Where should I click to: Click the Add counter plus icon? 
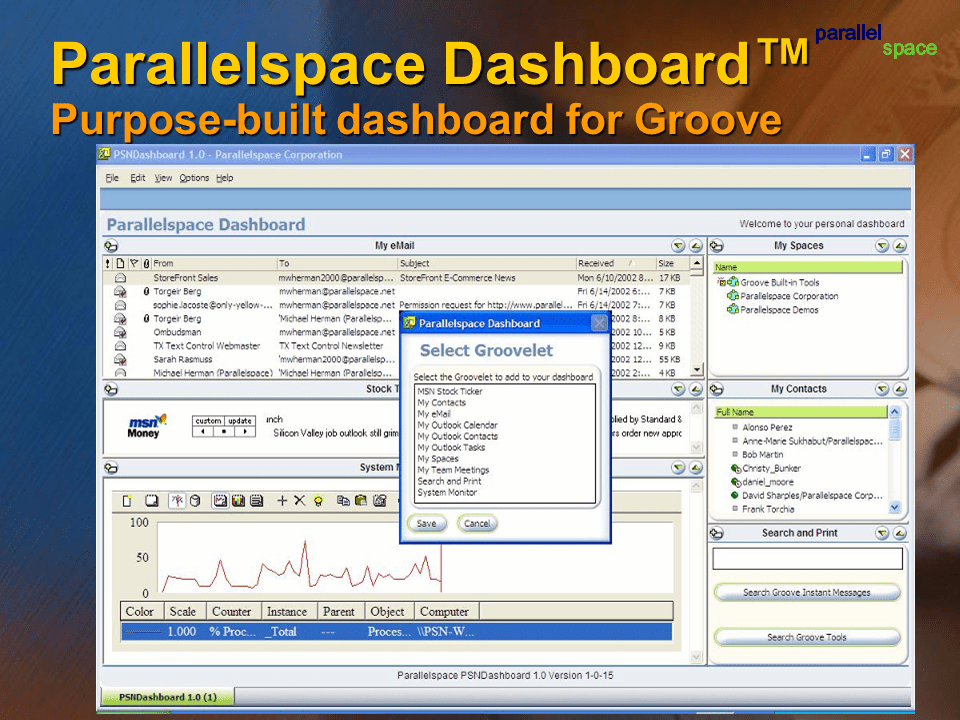[282, 501]
